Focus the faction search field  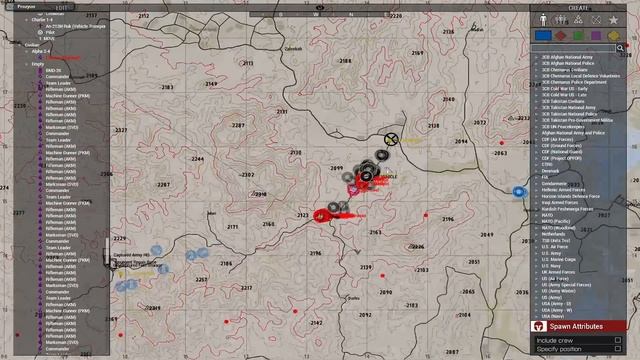pos(573,48)
